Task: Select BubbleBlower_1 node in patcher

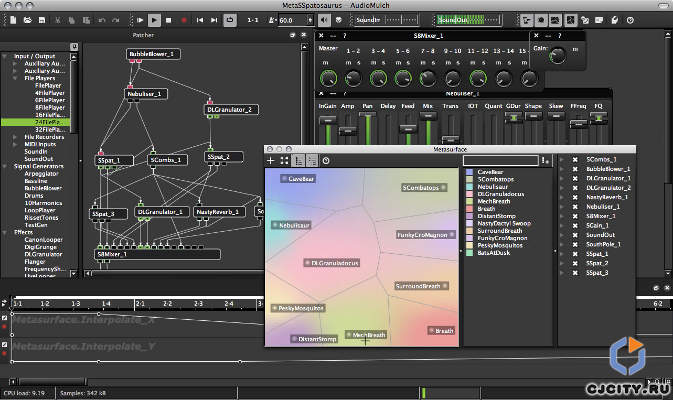Action: 153,54
